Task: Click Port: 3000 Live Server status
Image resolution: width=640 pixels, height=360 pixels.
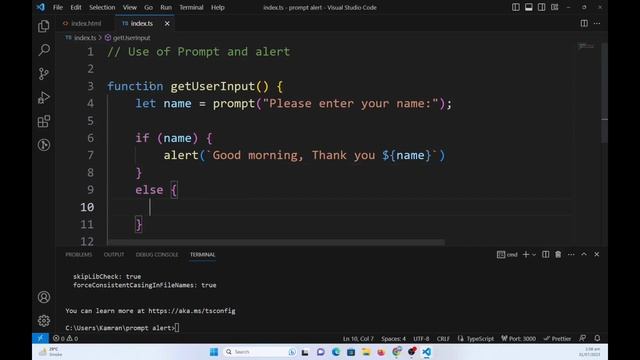Action: click(x=518, y=338)
